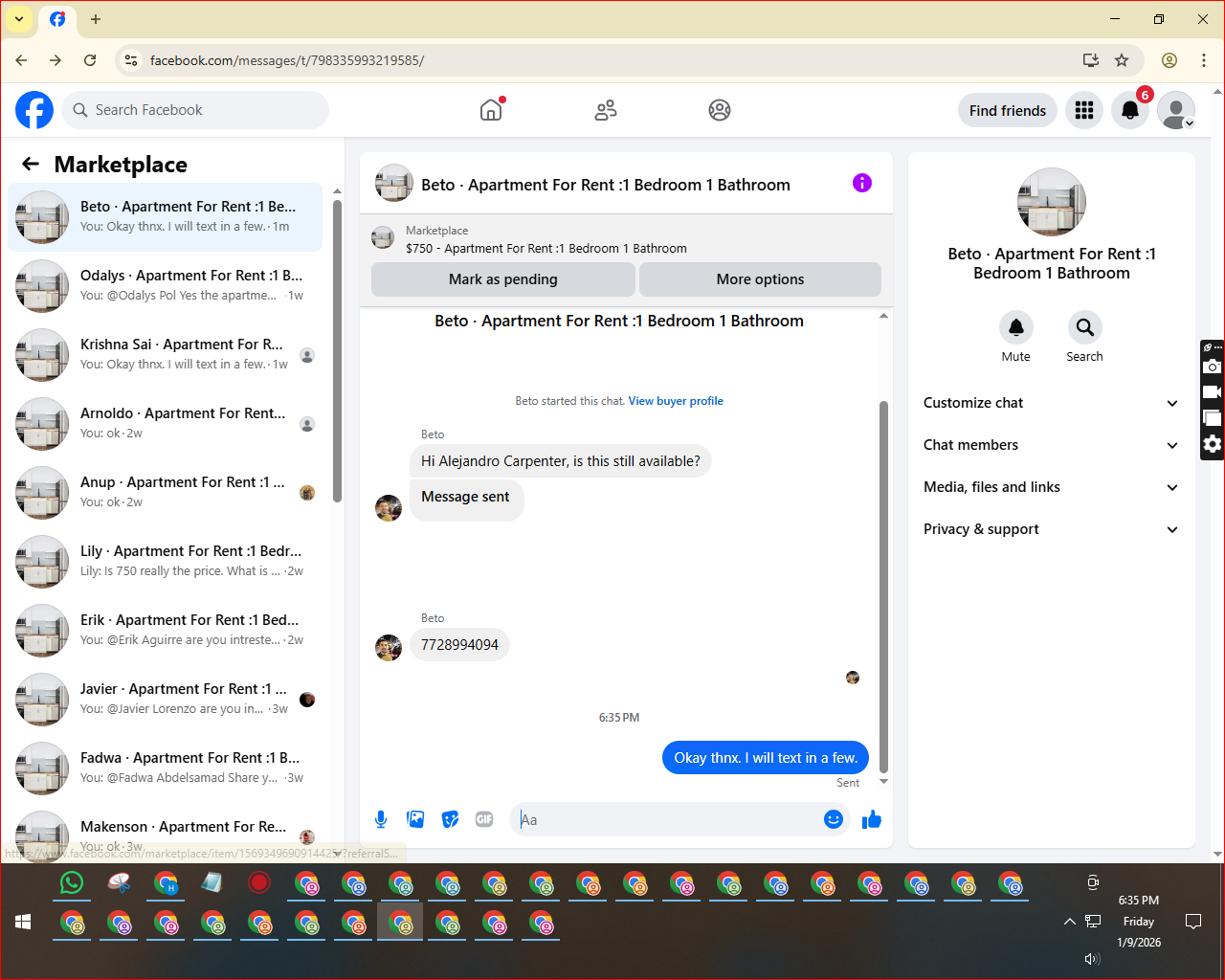This screenshot has height=980, width=1225.
Task: Open notifications bell with 6 badge
Action: (1130, 110)
